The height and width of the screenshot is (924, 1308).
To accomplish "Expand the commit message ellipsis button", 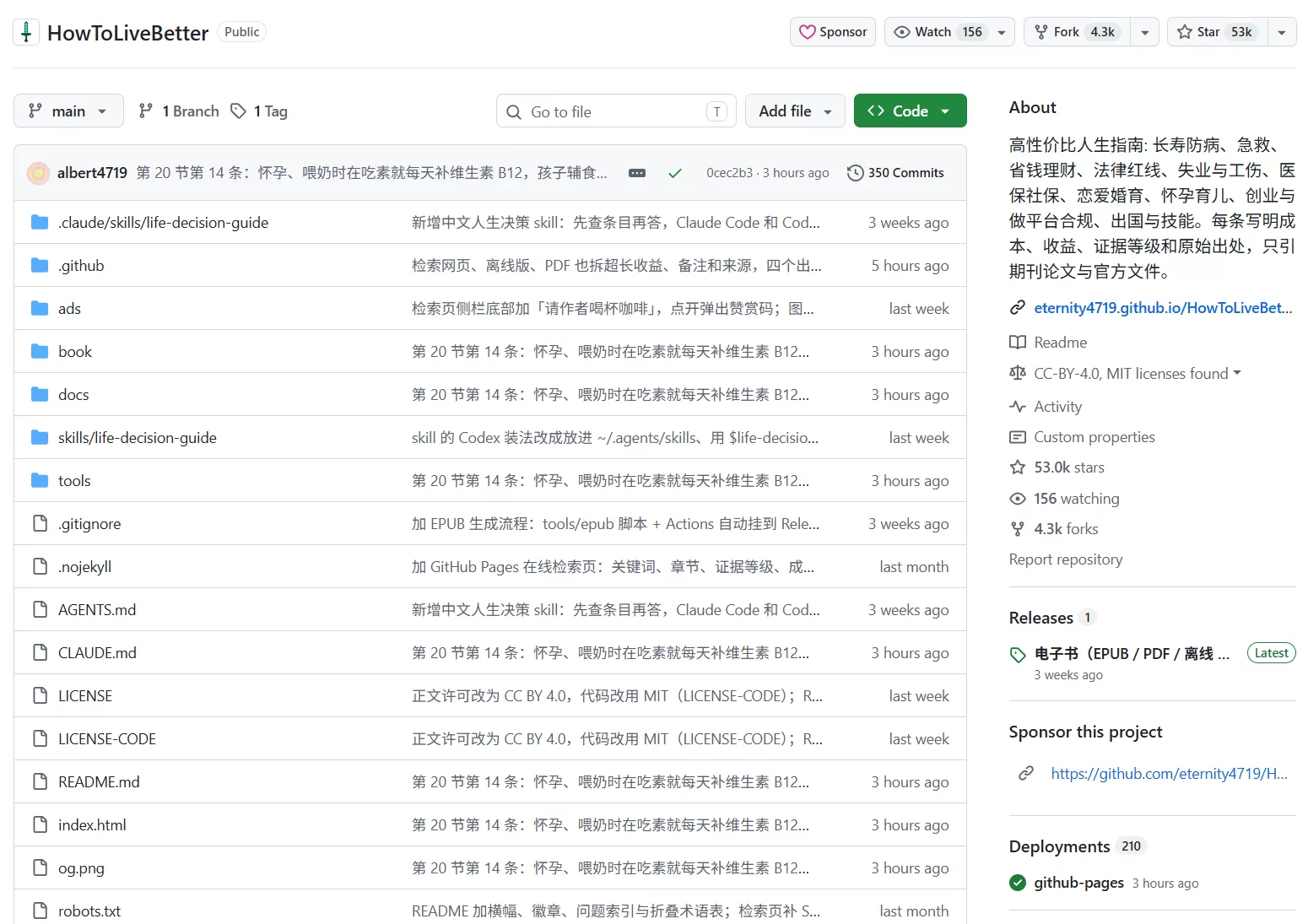I will (637, 172).
